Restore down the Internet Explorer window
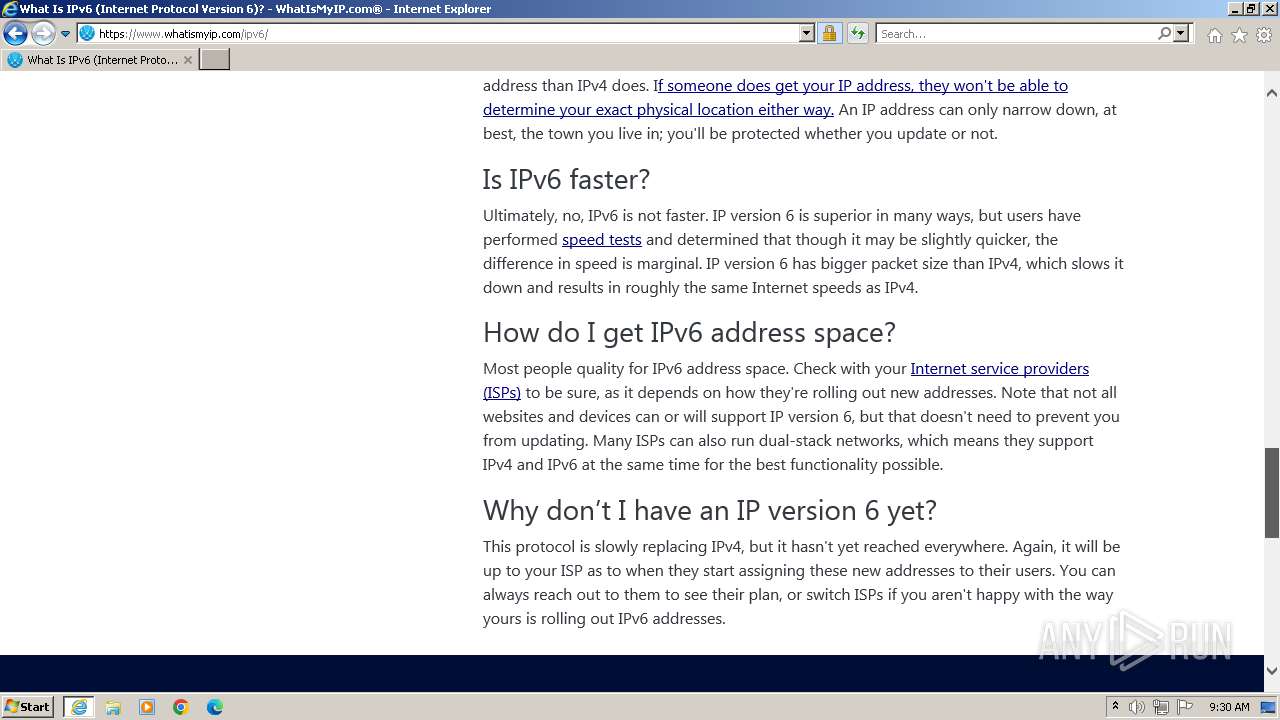Screen dimensions: 1280x720 click(x=1251, y=9)
